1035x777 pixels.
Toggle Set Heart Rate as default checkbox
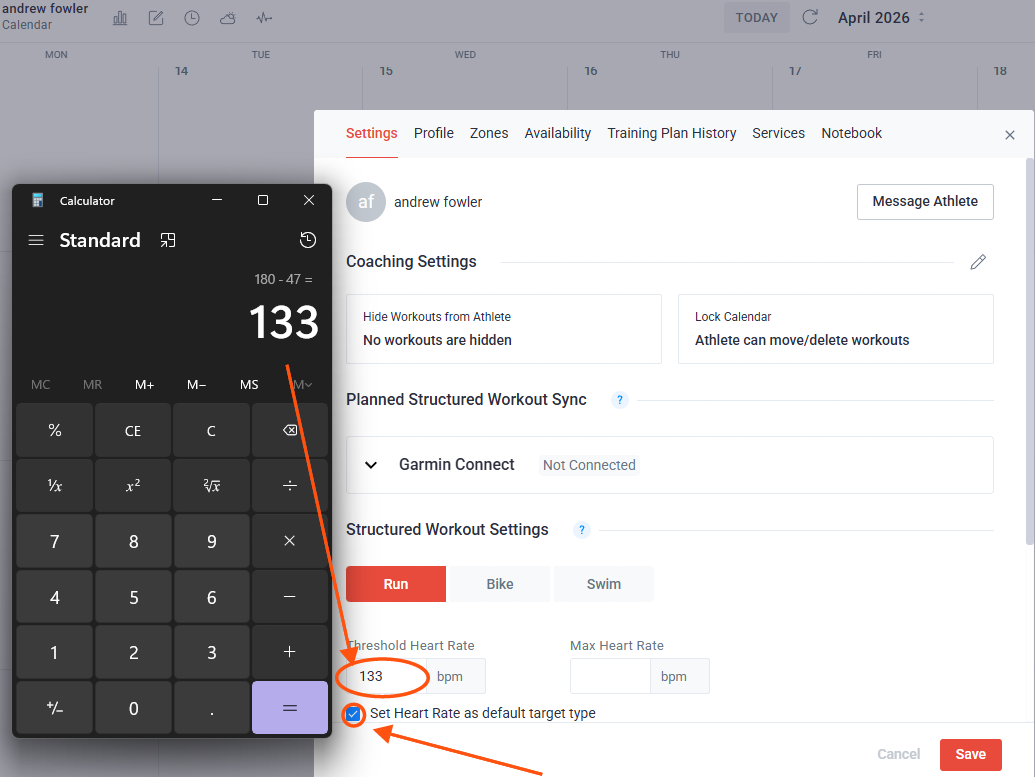[x=353, y=714]
